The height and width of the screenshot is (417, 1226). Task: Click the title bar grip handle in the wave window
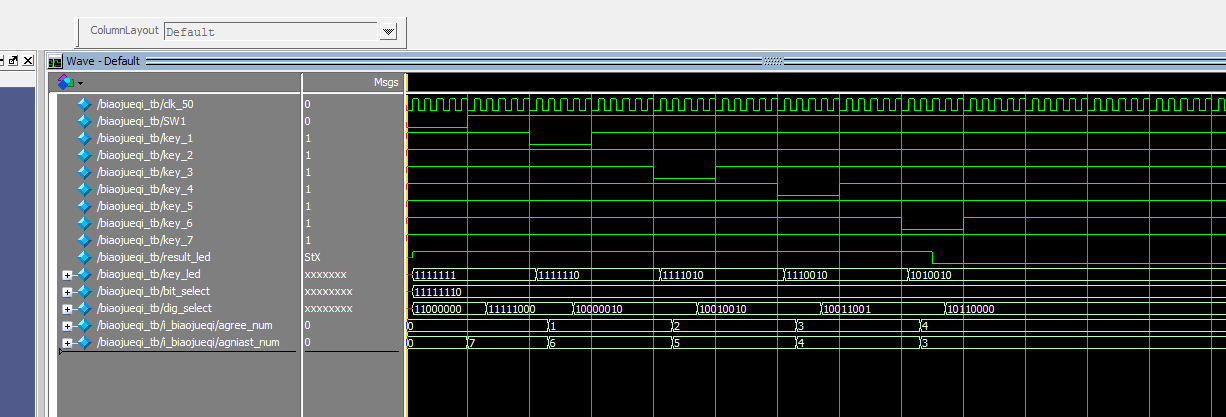click(773, 62)
